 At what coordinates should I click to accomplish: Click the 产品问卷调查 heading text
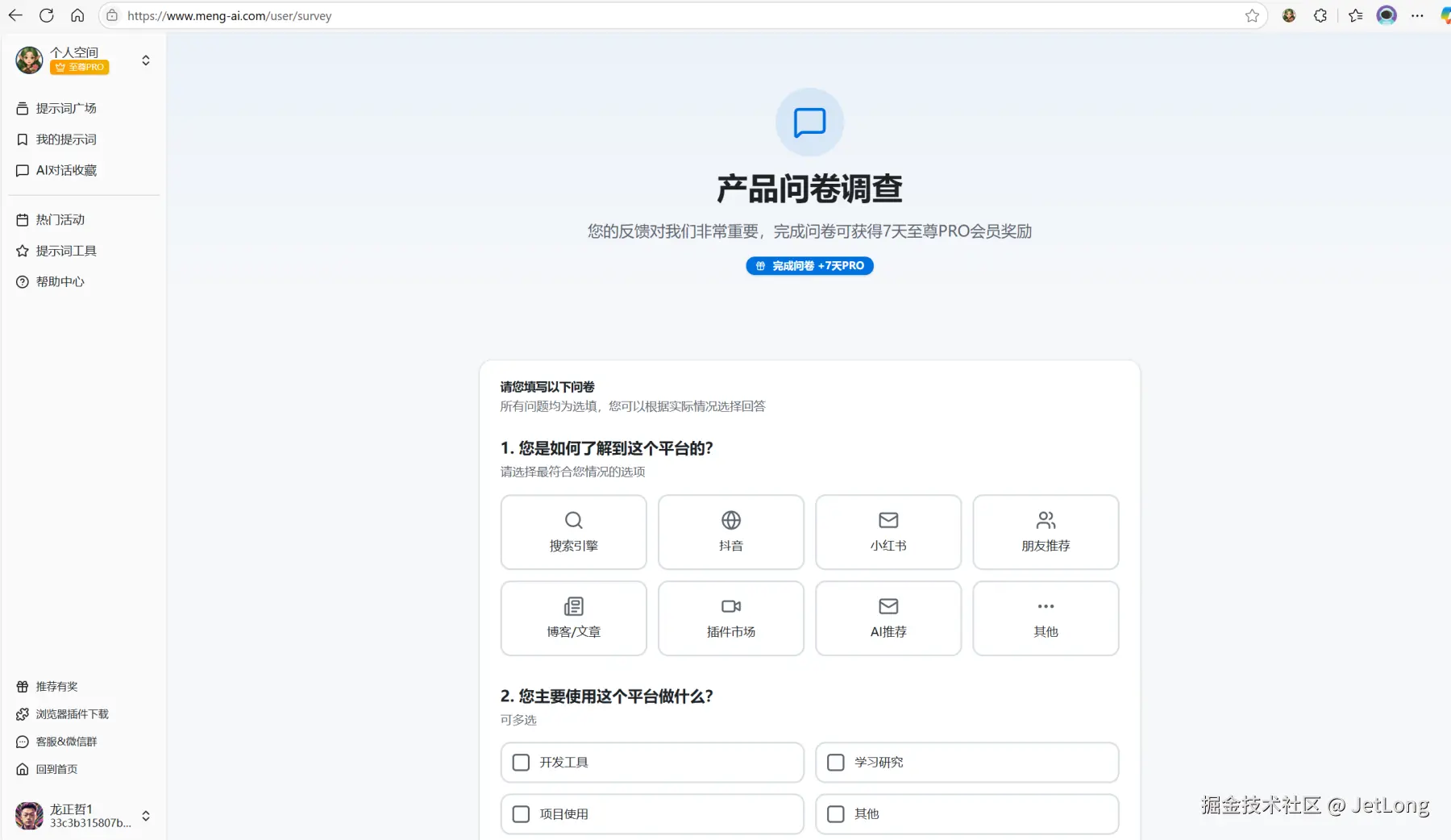pyautogui.click(x=809, y=189)
